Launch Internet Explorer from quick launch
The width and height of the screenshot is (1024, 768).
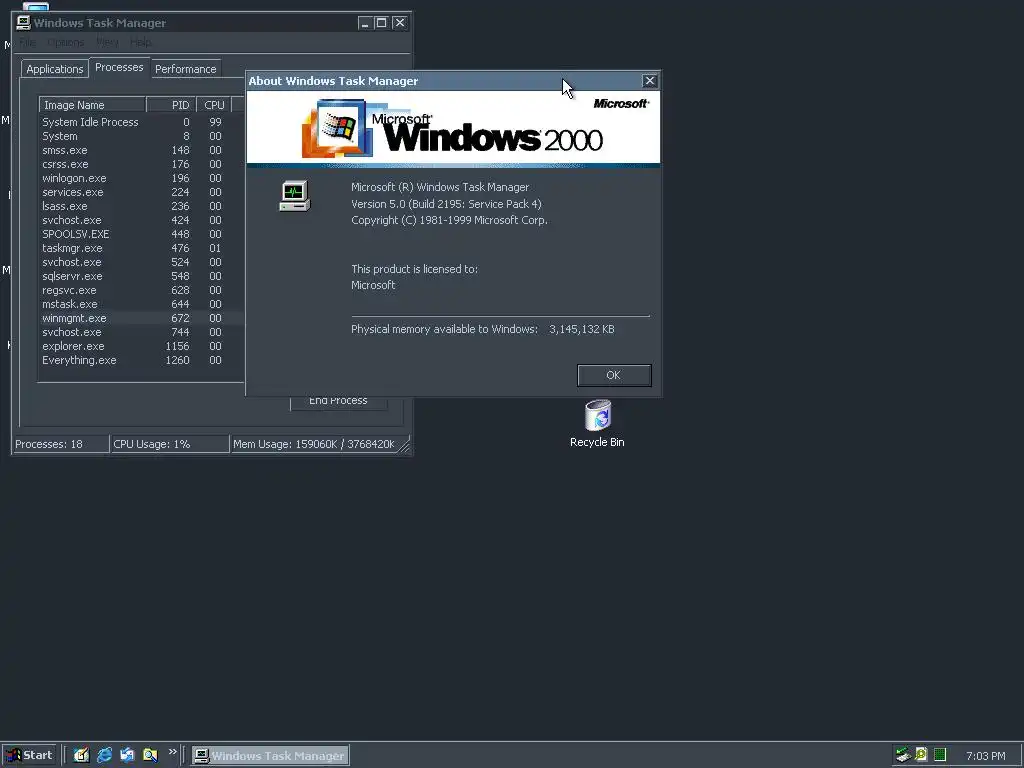click(104, 755)
